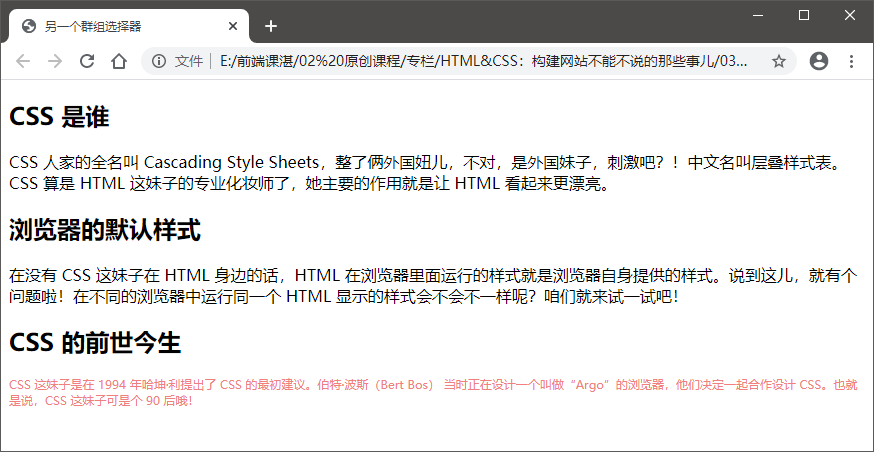The image size is (874, 452).
Task: Minimize the browser window
Action: pos(758,16)
